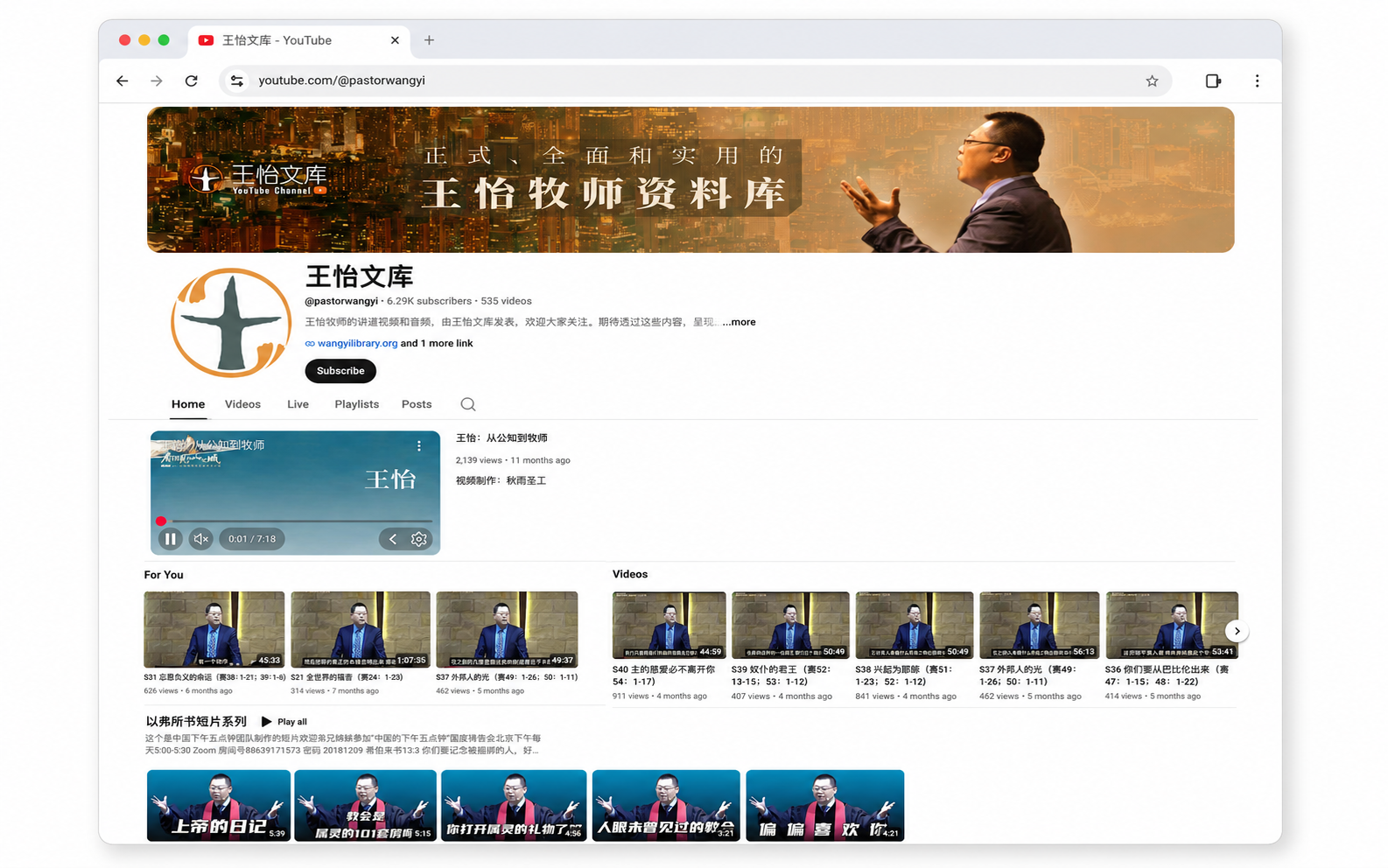Expand channel description with ...more
The height and width of the screenshot is (868, 1388).
pyautogui.click(x=739, y=322)
